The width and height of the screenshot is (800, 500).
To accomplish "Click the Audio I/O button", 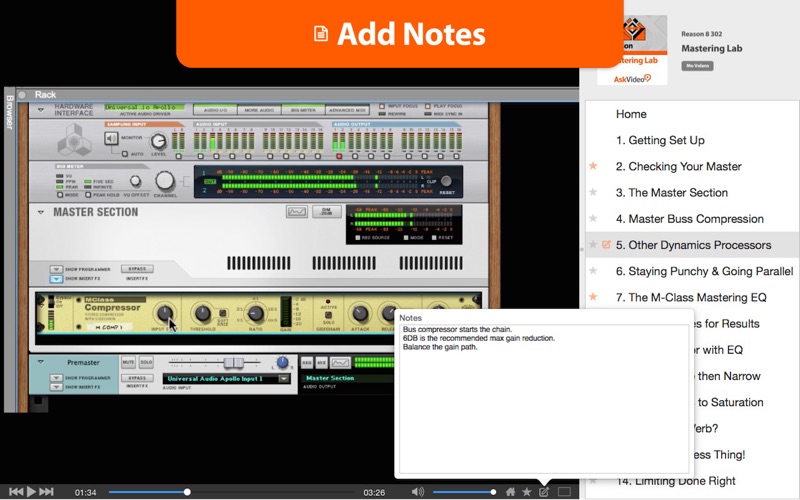I will (x=215, y=110).
